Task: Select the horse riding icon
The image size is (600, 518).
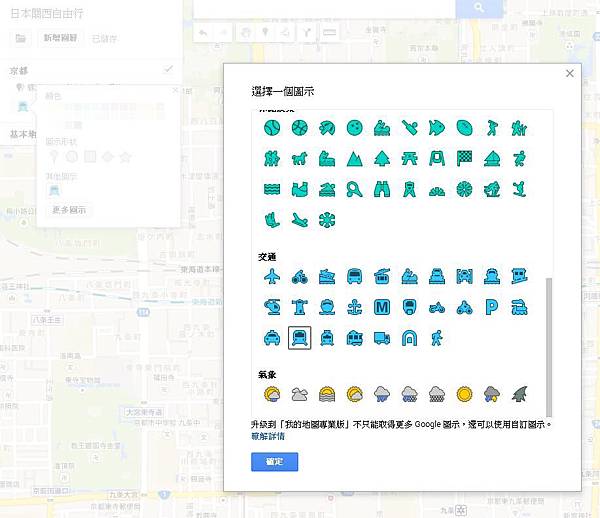Action: point(300,158)
